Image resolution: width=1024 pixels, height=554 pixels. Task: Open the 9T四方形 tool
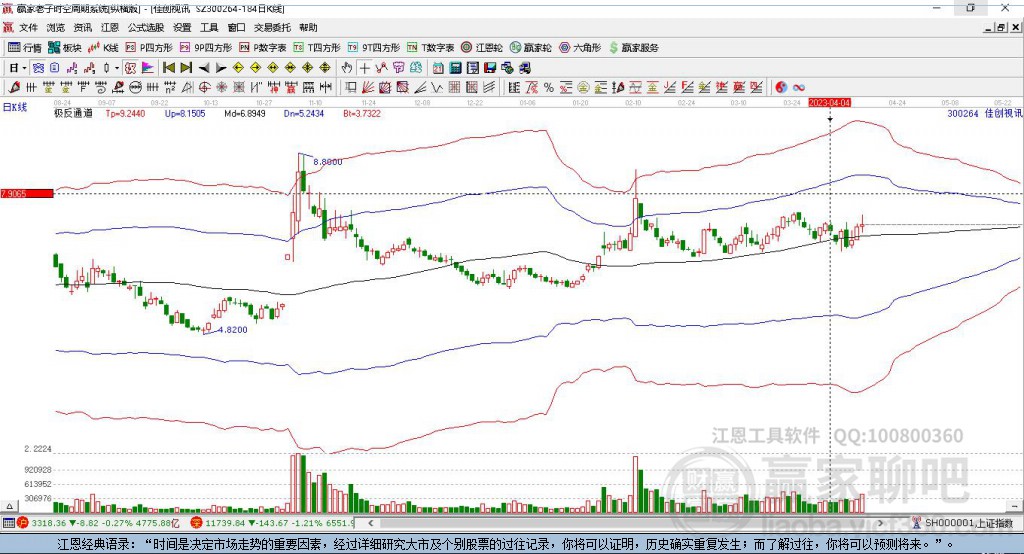tap(374, 48)
